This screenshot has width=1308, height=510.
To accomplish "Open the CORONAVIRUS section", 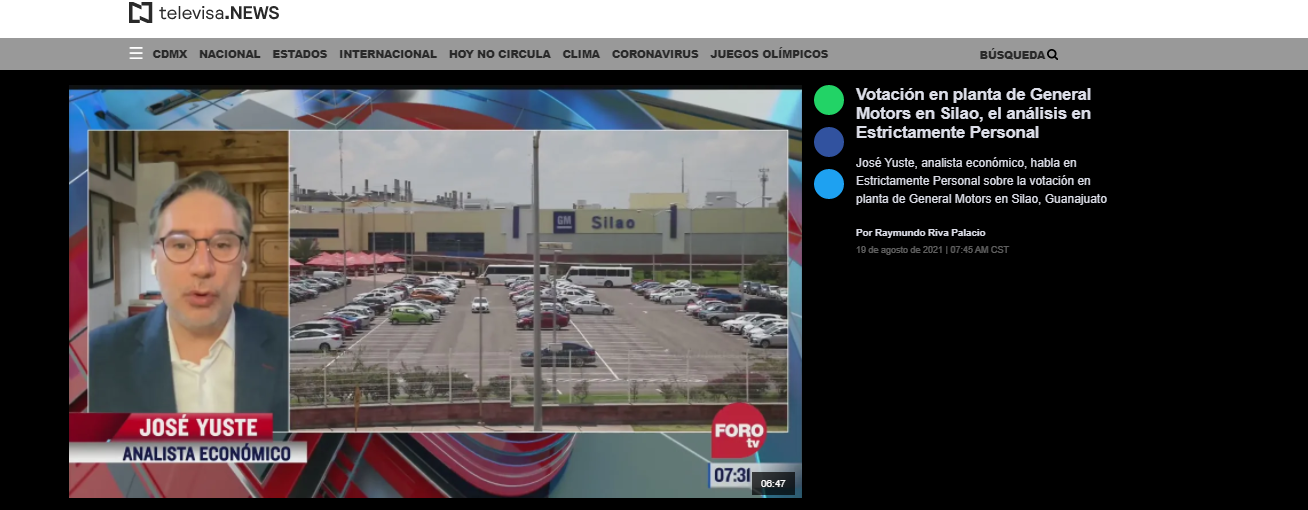I will [655, 54].
